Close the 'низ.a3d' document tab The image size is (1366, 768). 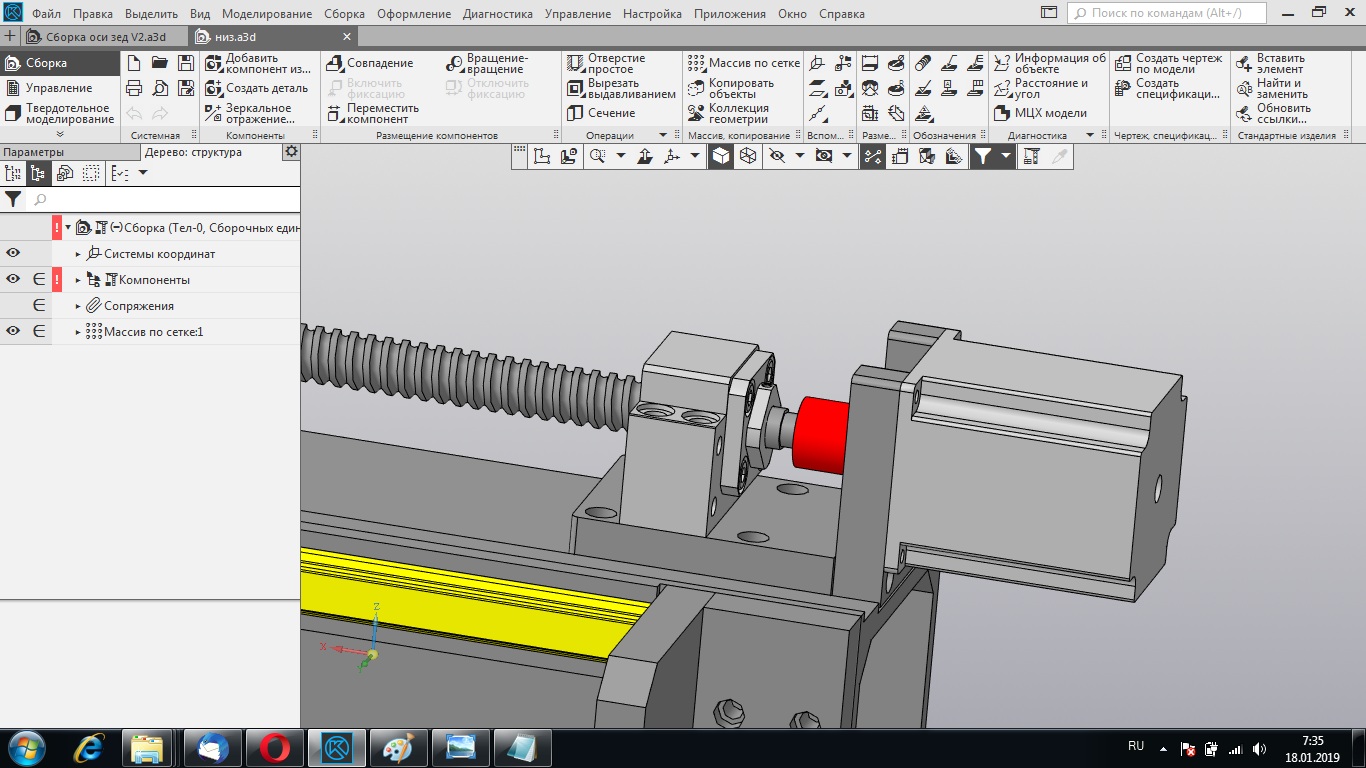point(347,37)
